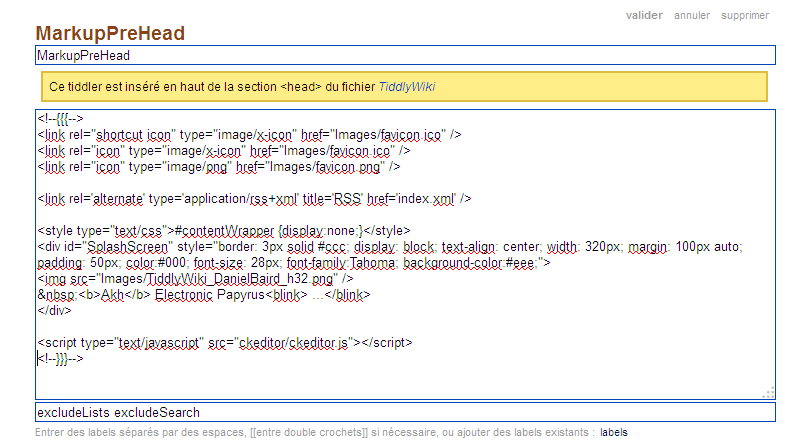798x444 pixels.
Task: Click annuler to cancel editing
Action: point(692,15)
